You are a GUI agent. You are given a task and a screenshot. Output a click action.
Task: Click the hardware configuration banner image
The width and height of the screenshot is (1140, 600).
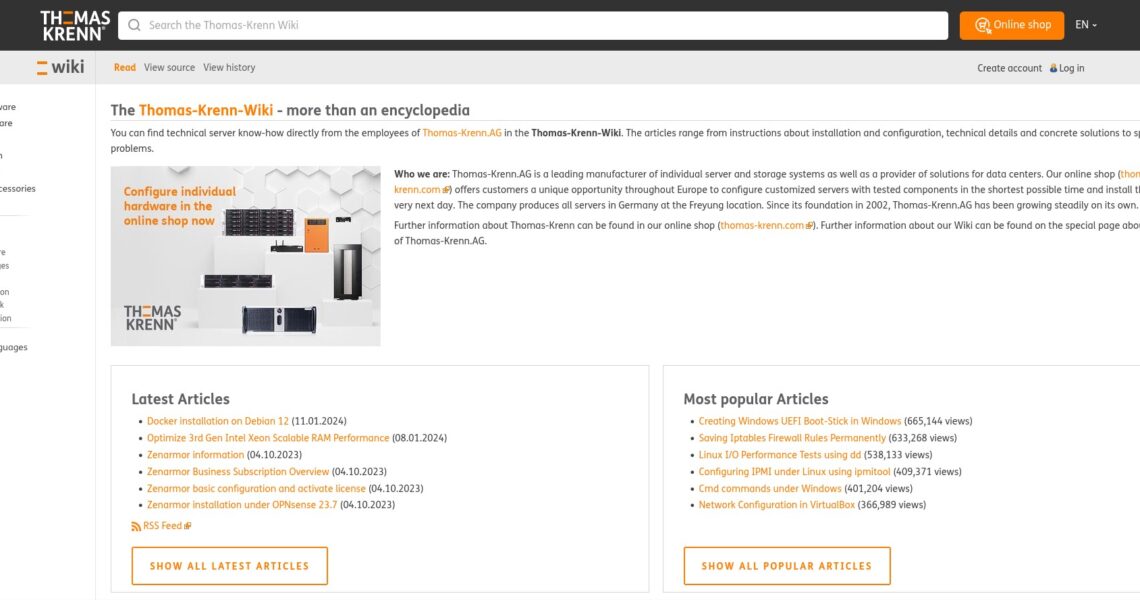[x=246, y=256]
